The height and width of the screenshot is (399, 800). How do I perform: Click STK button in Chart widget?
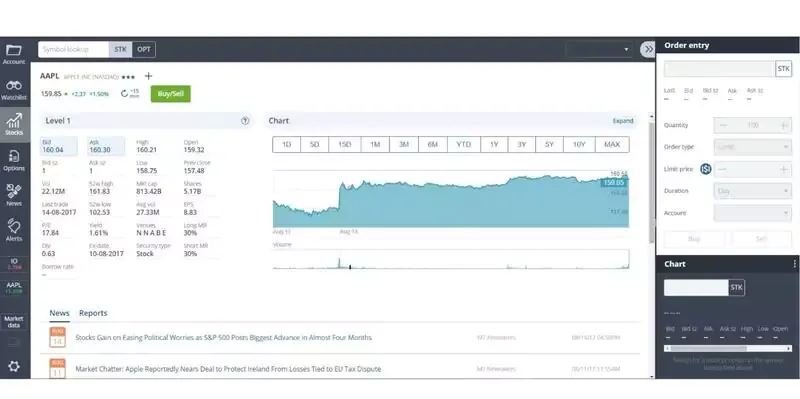[x=736, y=288]
